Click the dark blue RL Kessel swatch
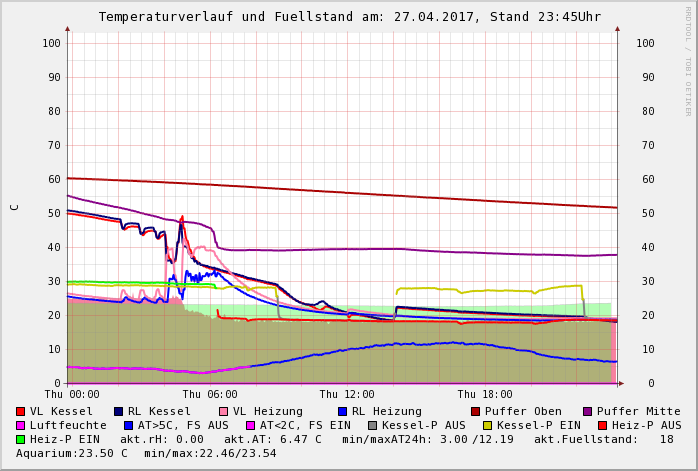The image size is (698, 471). [x=119, y=411]
